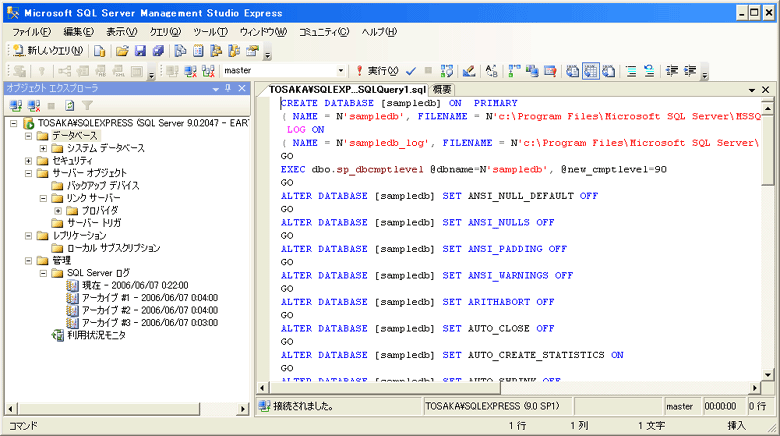780x436 pixels.
Task: Refresh the Object Explorer tree
Action: tap(70, 106)
